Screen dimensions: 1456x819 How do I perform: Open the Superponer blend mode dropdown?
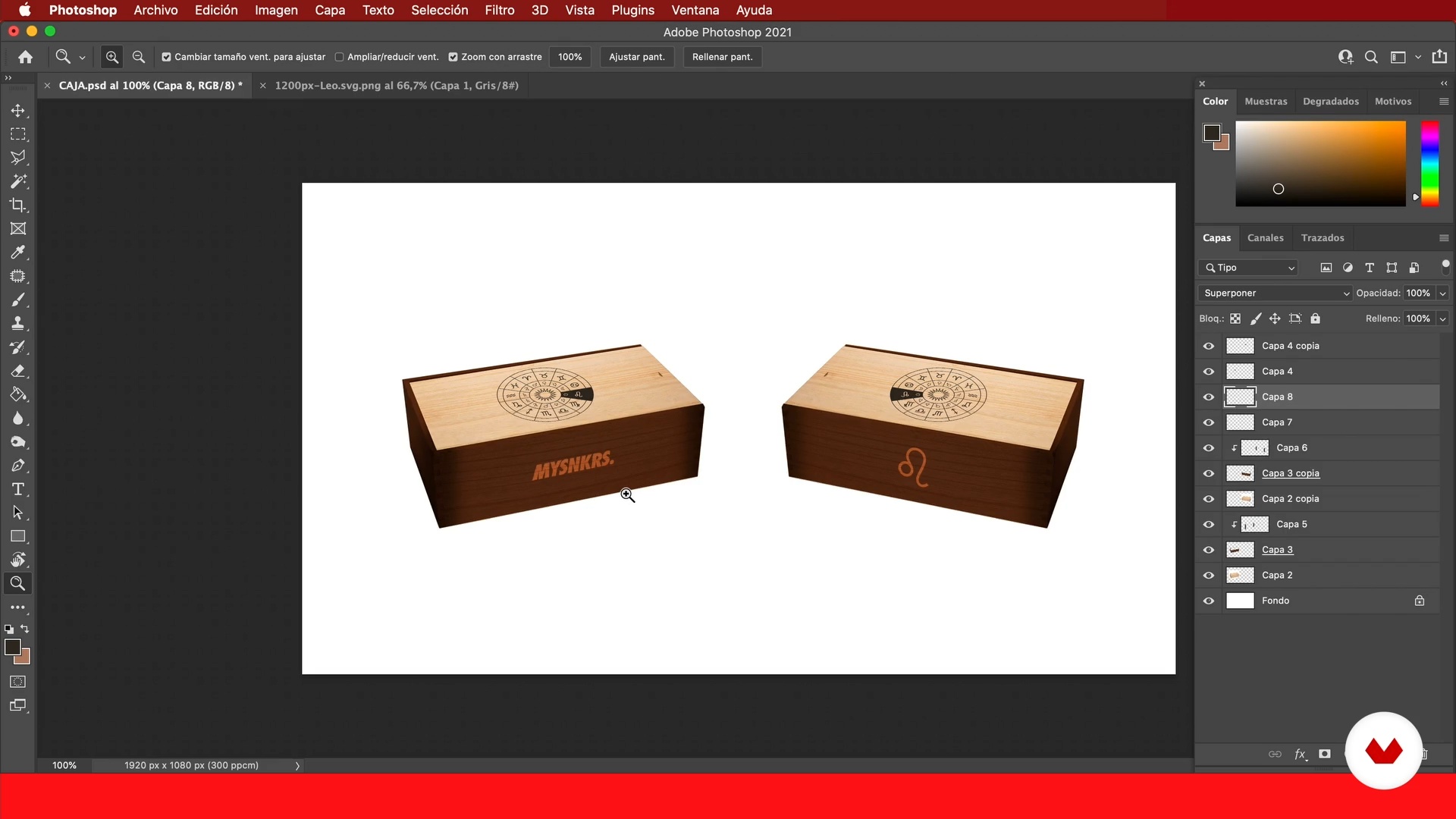coord(1276,293)
